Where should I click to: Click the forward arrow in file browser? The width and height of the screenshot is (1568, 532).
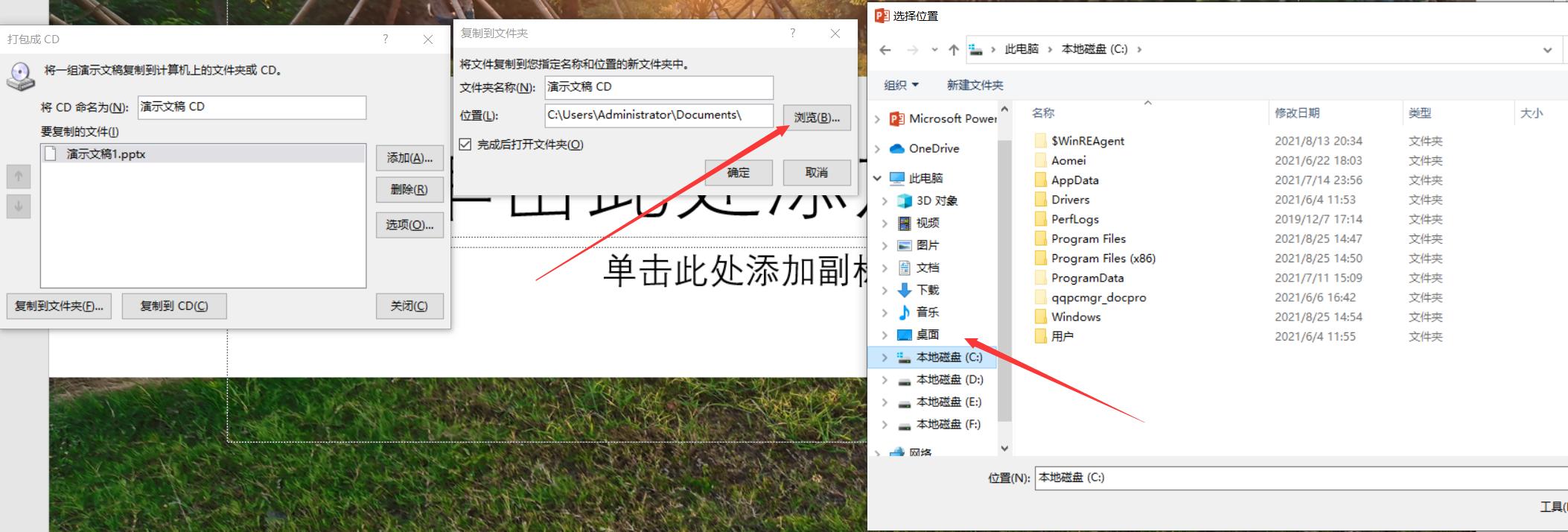[x=913, y=50]
